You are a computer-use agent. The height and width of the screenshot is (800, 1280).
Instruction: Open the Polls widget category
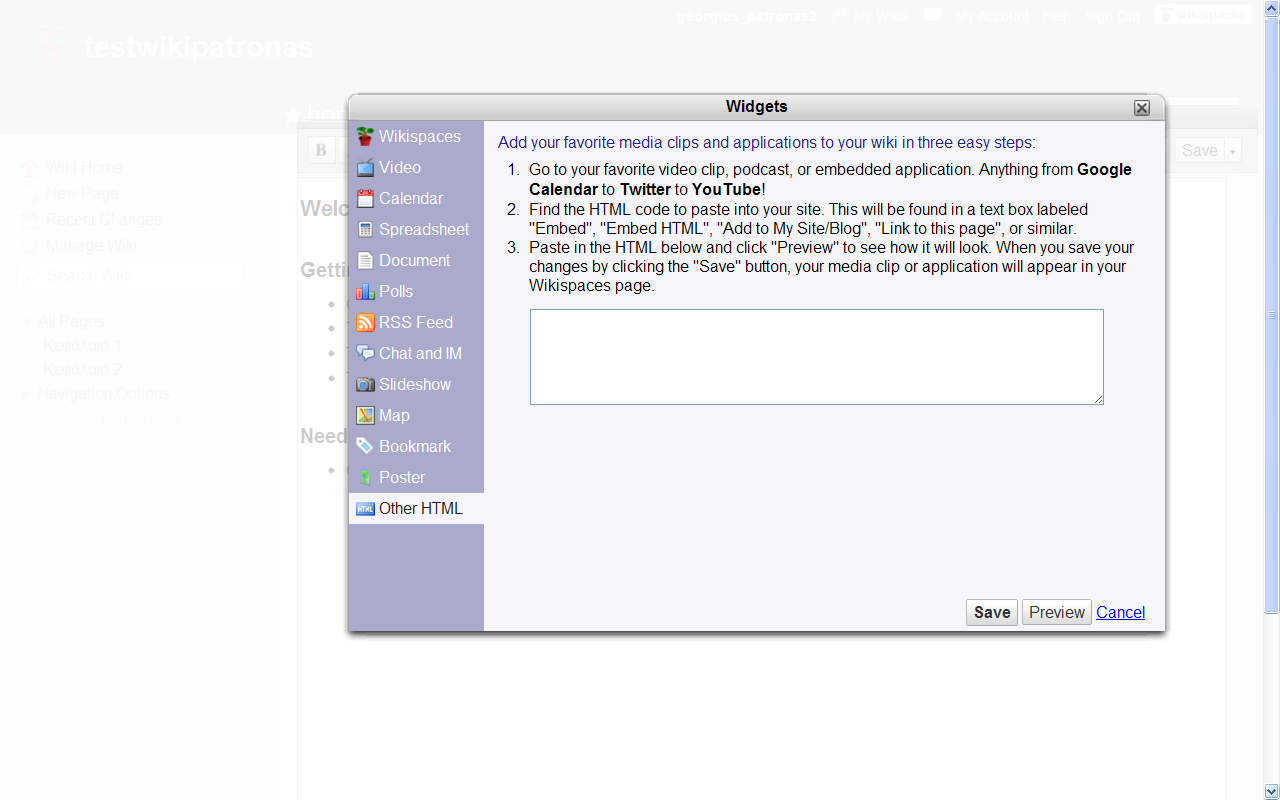pos(416,291)
